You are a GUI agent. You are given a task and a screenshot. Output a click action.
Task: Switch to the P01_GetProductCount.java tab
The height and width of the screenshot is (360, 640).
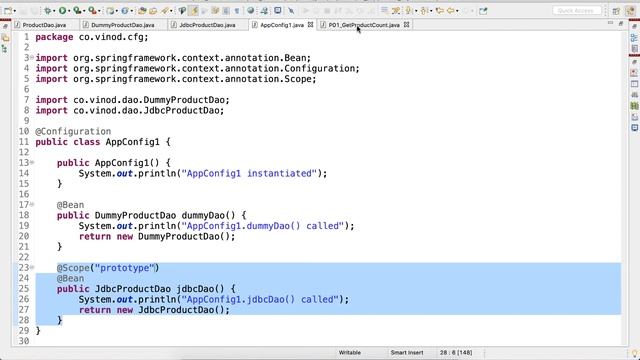[x=364, y=25]
